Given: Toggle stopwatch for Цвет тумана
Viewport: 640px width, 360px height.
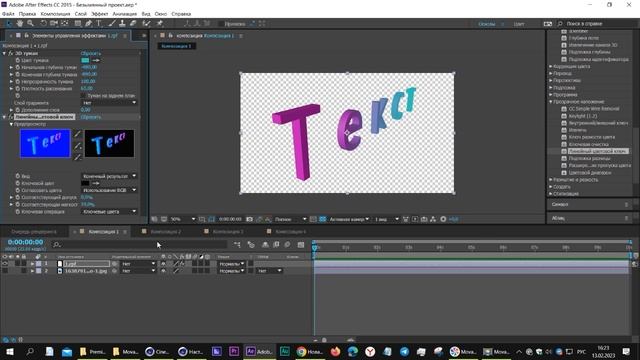Looking at the screenshot, I should (18, 60).
